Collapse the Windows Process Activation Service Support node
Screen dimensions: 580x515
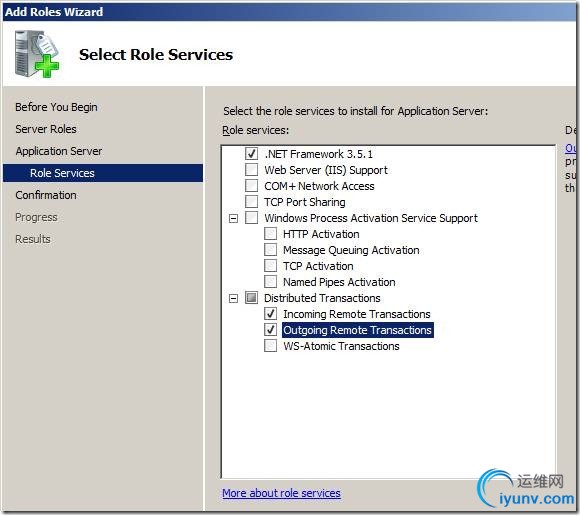[233, 219]
